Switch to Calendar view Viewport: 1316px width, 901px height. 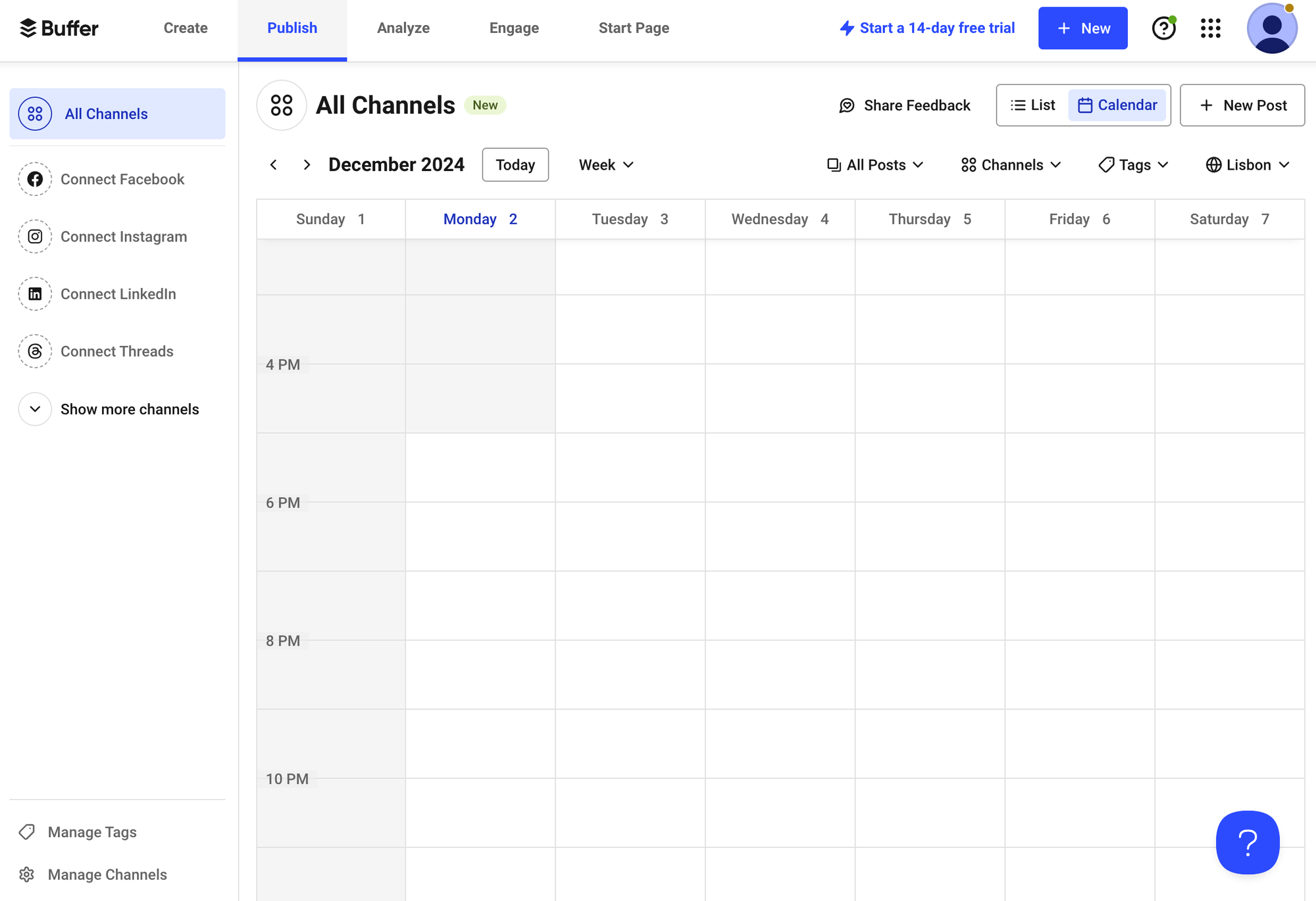(1118, 105)
